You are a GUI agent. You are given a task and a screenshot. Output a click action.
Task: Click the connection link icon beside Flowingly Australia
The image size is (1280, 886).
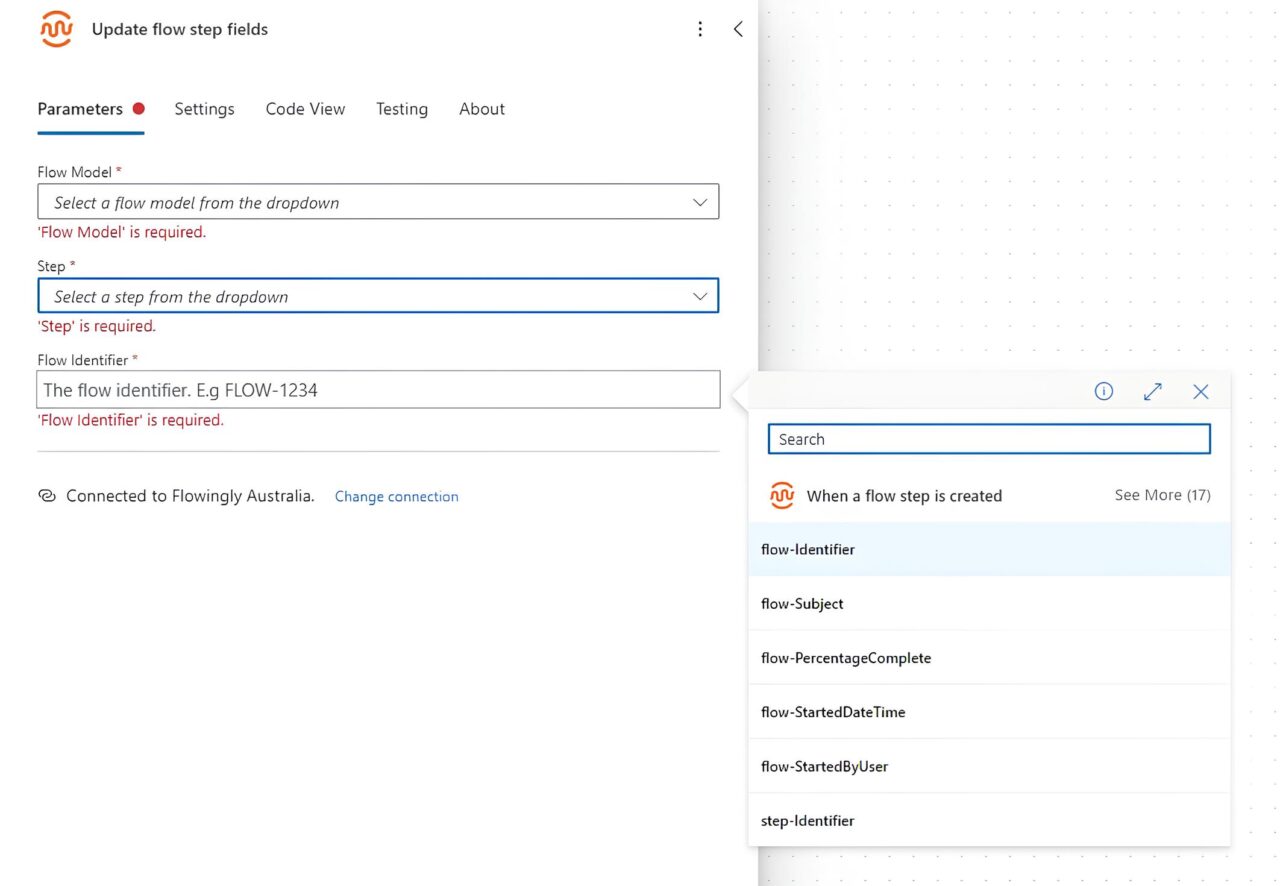tap(47, 496)
